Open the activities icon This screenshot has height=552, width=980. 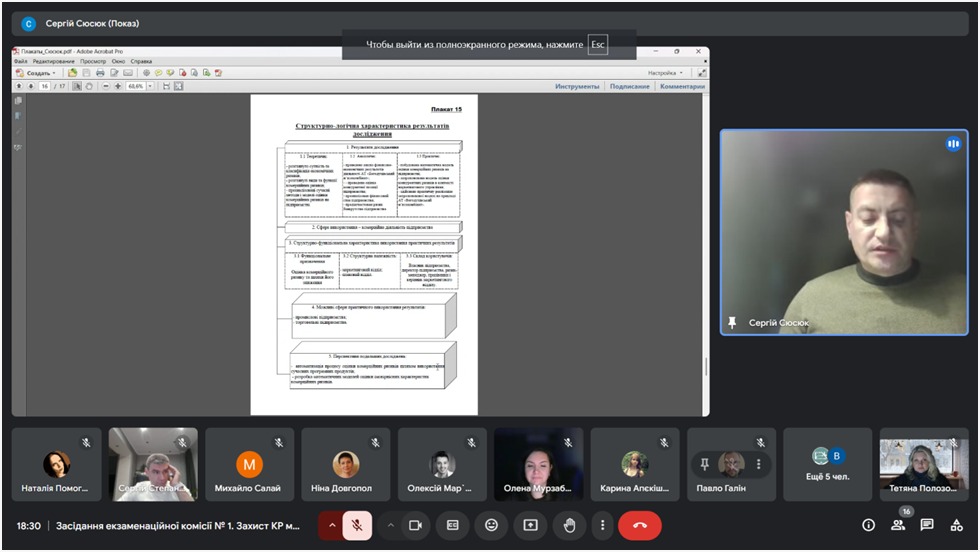click(956, 525)
